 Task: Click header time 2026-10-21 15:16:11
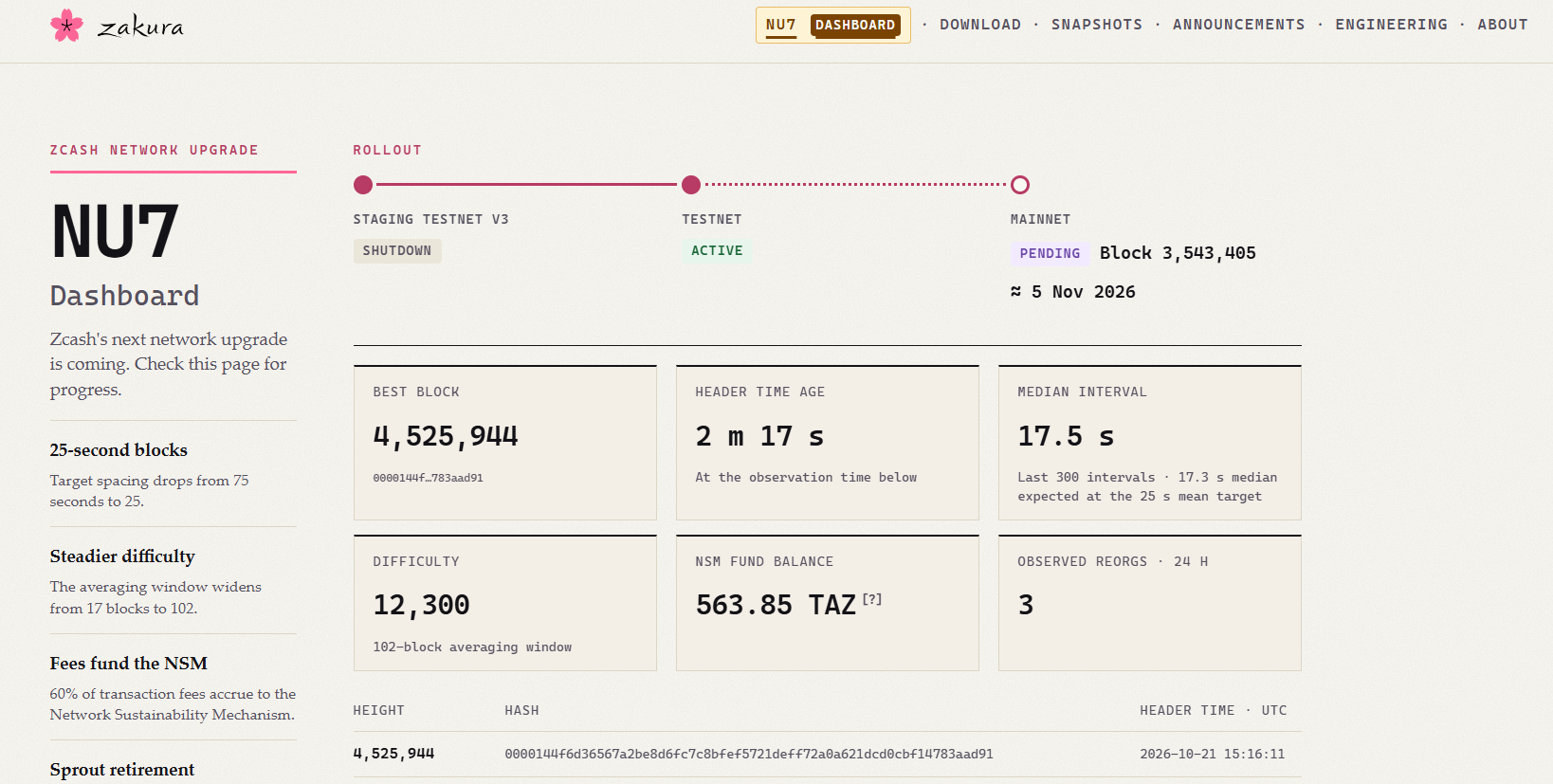[x=1213, y=754]
